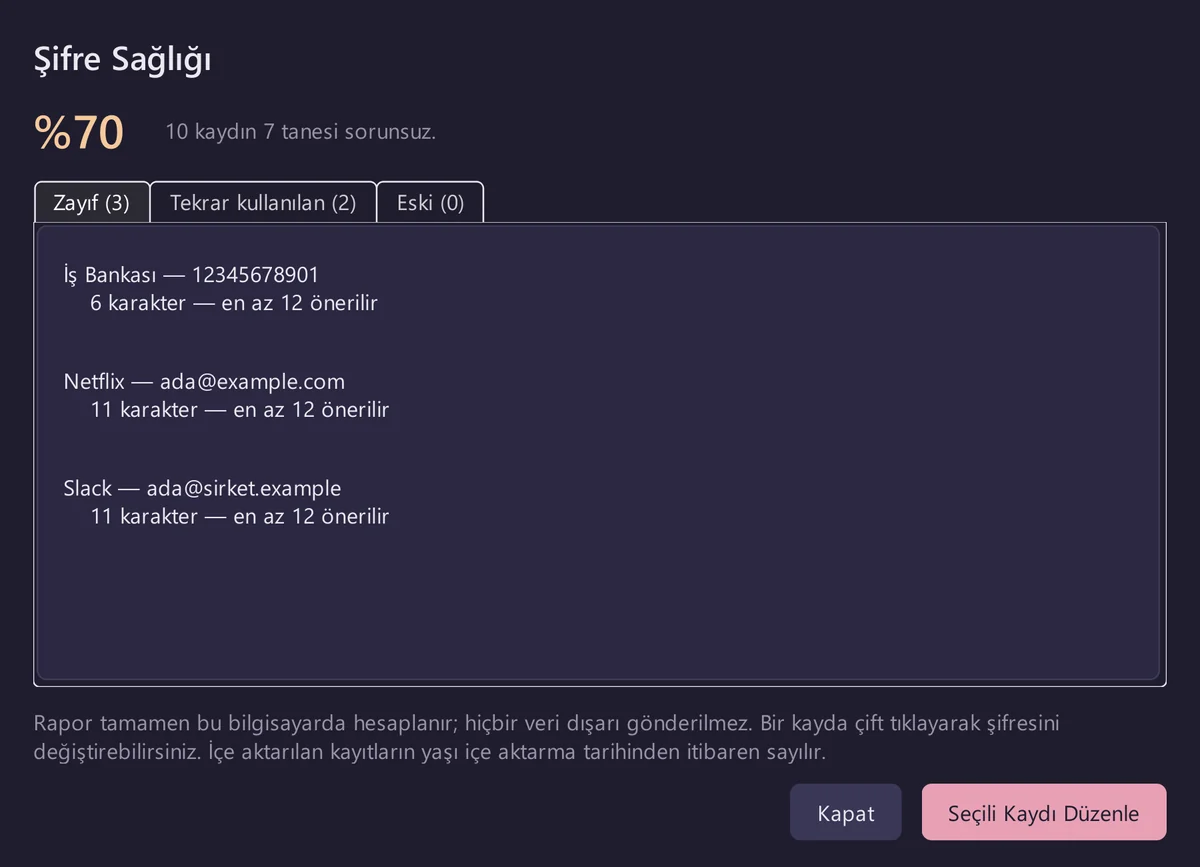This screenshot has height=867, width=1200.
Task: Select the İş Bankası weak password entry
Action: tap(597, 288)
